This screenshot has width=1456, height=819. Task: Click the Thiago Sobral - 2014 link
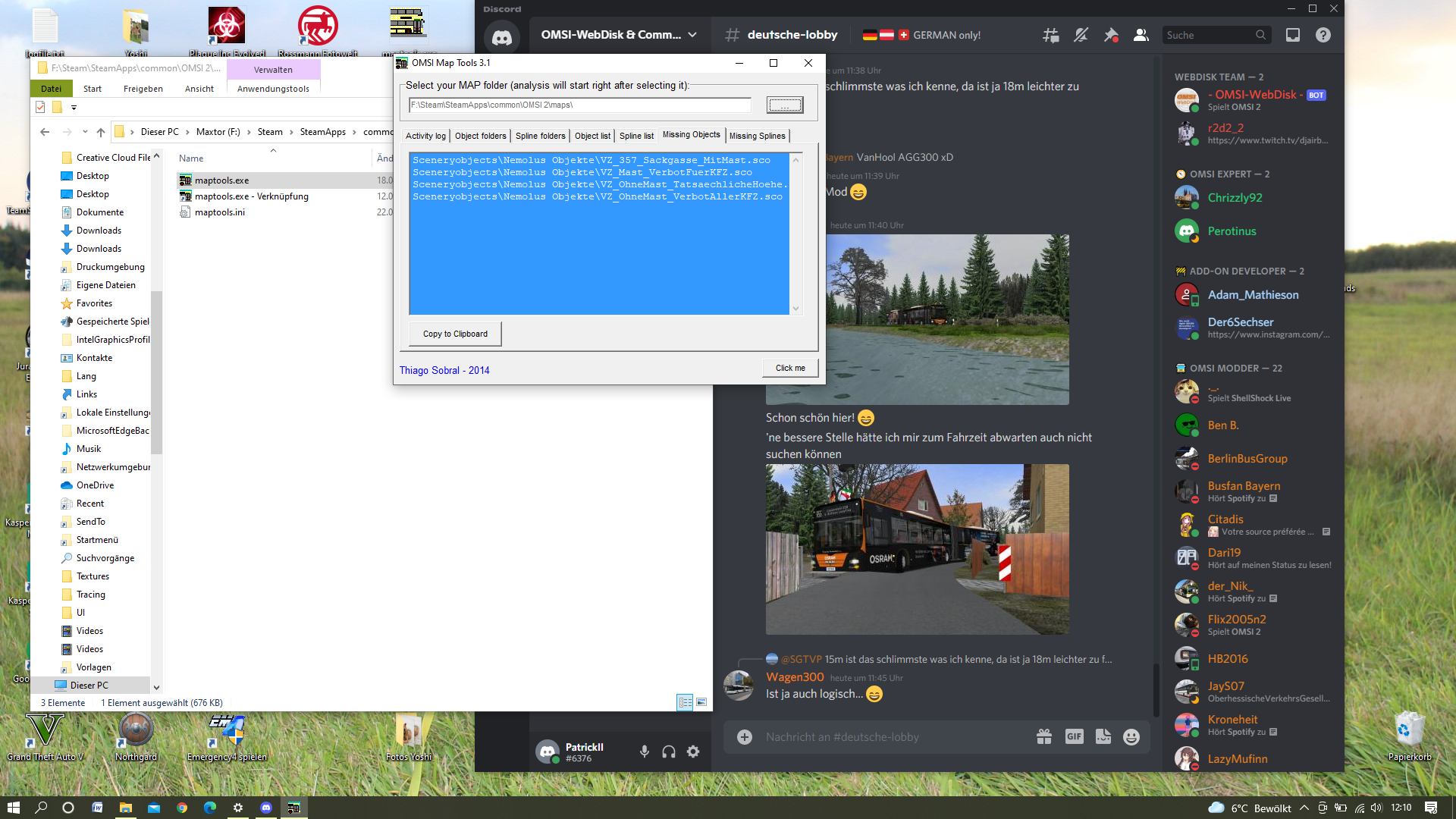[444, 370]
